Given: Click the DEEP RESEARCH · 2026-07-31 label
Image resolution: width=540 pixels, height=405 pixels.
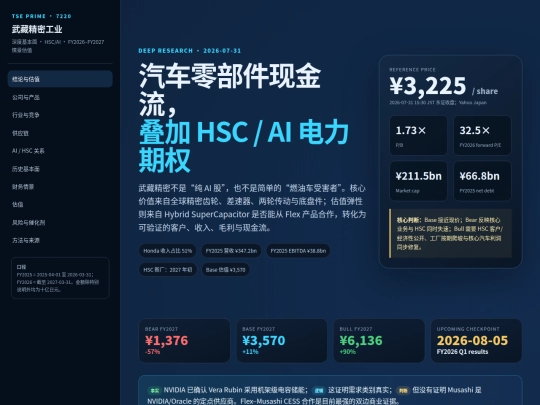Looking at the screenshot, I should coord(190,51).
